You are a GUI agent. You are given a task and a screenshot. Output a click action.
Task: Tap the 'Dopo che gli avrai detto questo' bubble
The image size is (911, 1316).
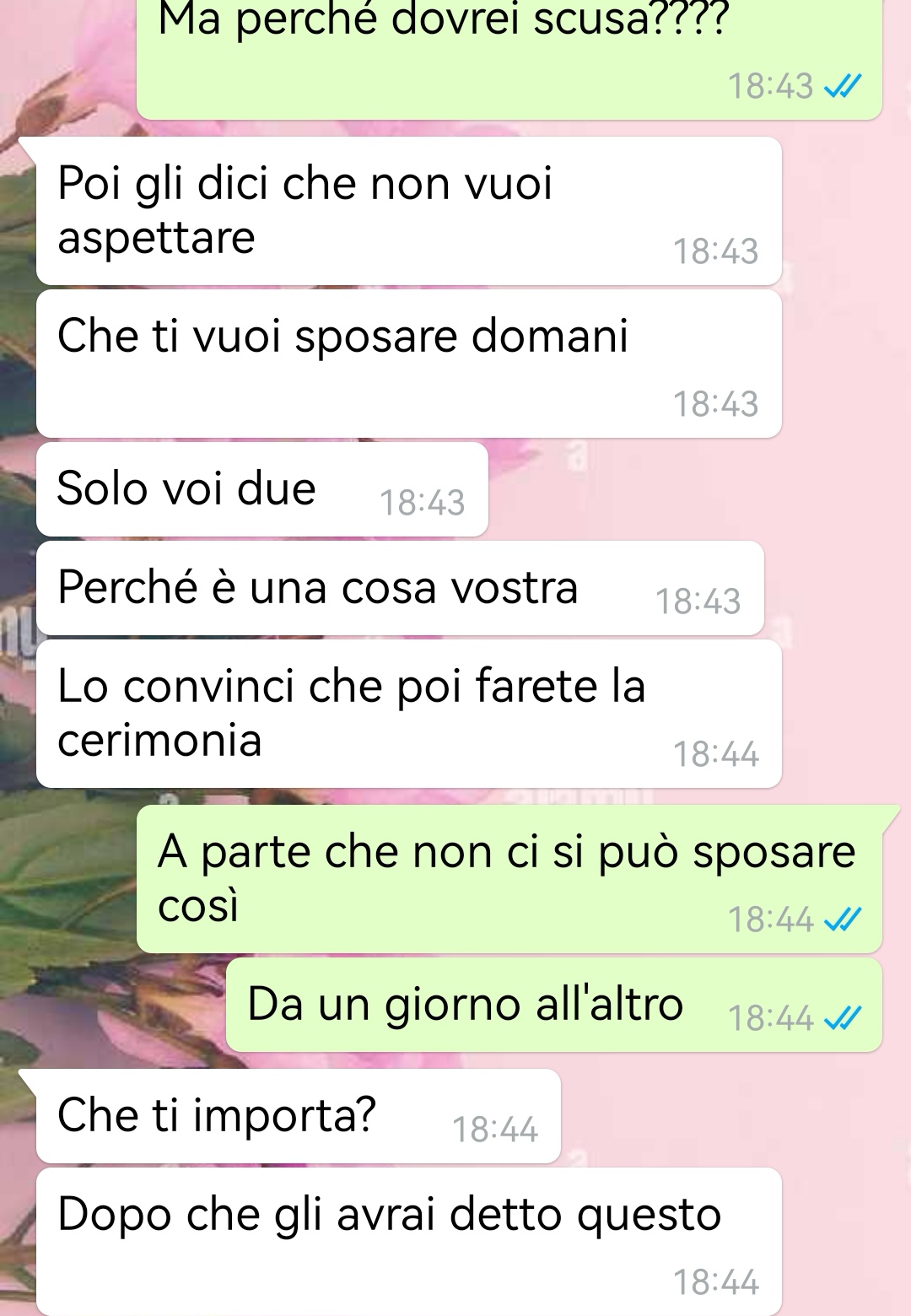(x=409, y=1242)
